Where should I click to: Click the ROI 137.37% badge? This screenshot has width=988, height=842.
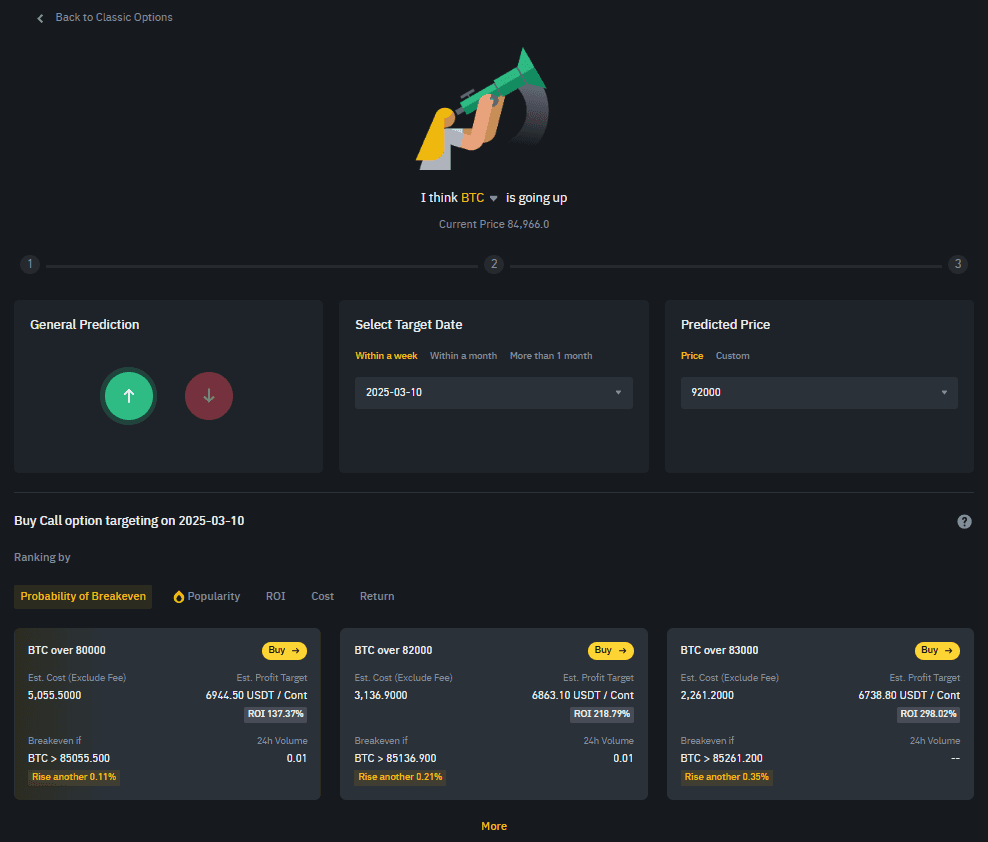tap(275, 714)
